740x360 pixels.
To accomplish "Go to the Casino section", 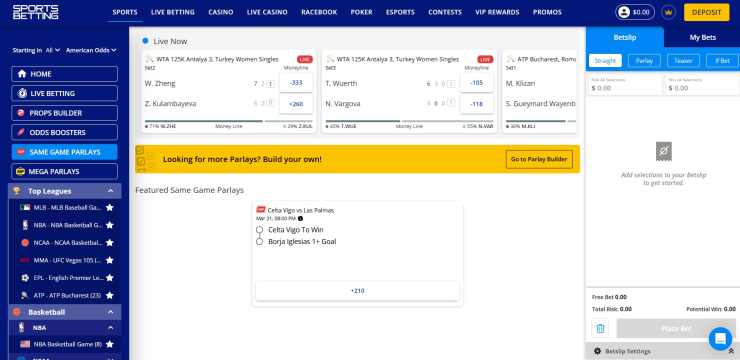I will click(x=221, y=12).
